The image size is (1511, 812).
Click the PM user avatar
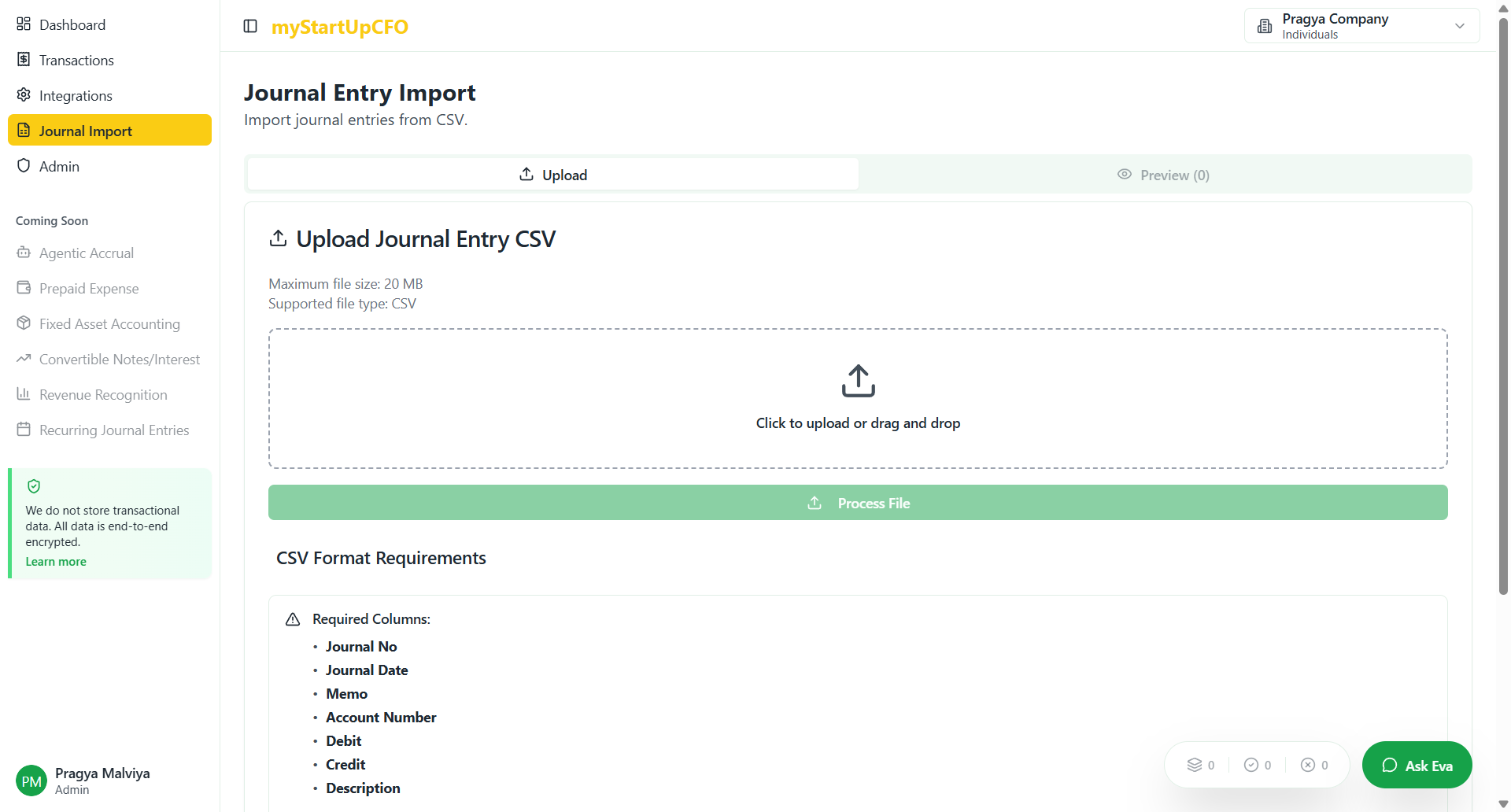(31, 781)
